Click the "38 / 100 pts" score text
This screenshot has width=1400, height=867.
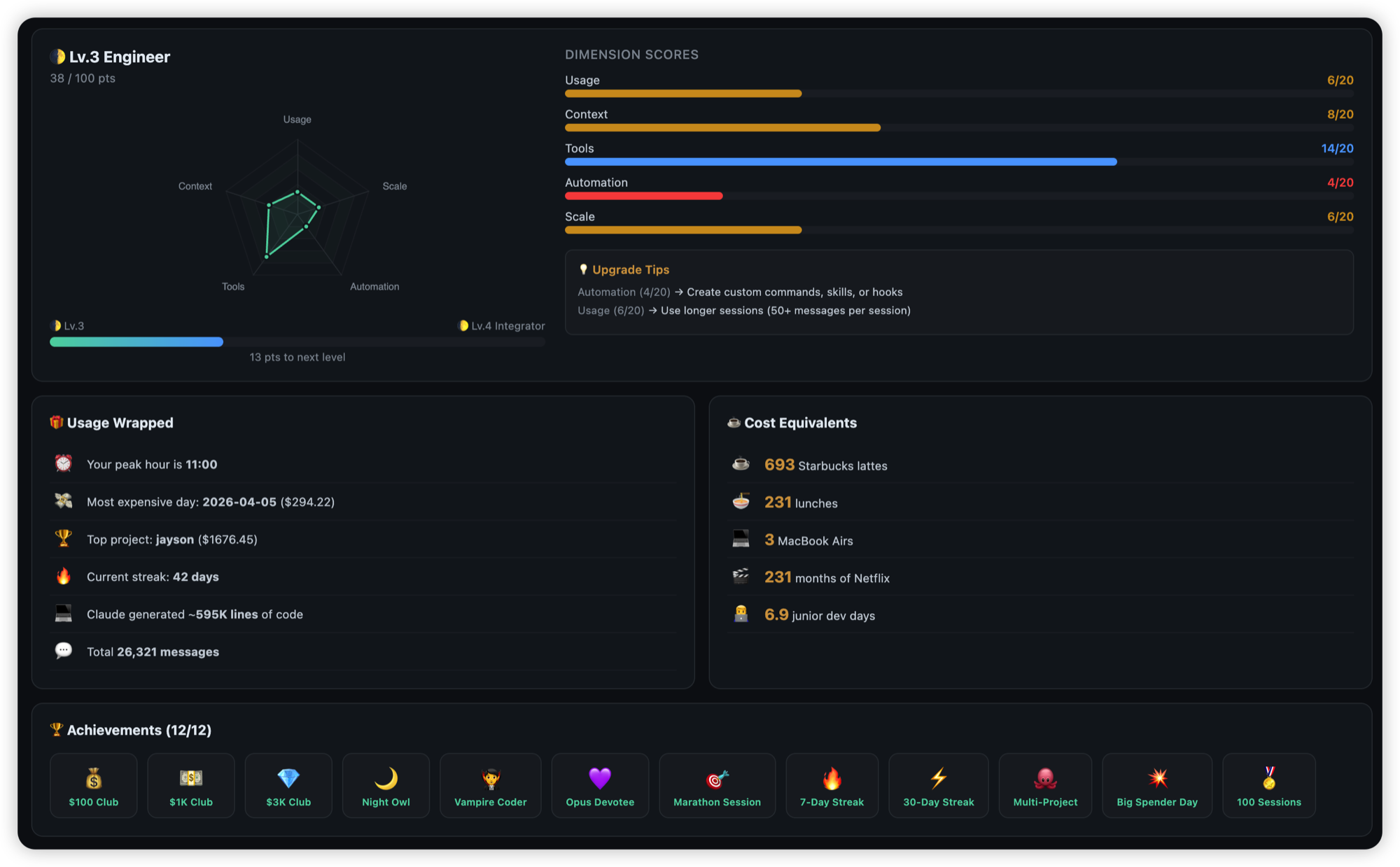83,78
